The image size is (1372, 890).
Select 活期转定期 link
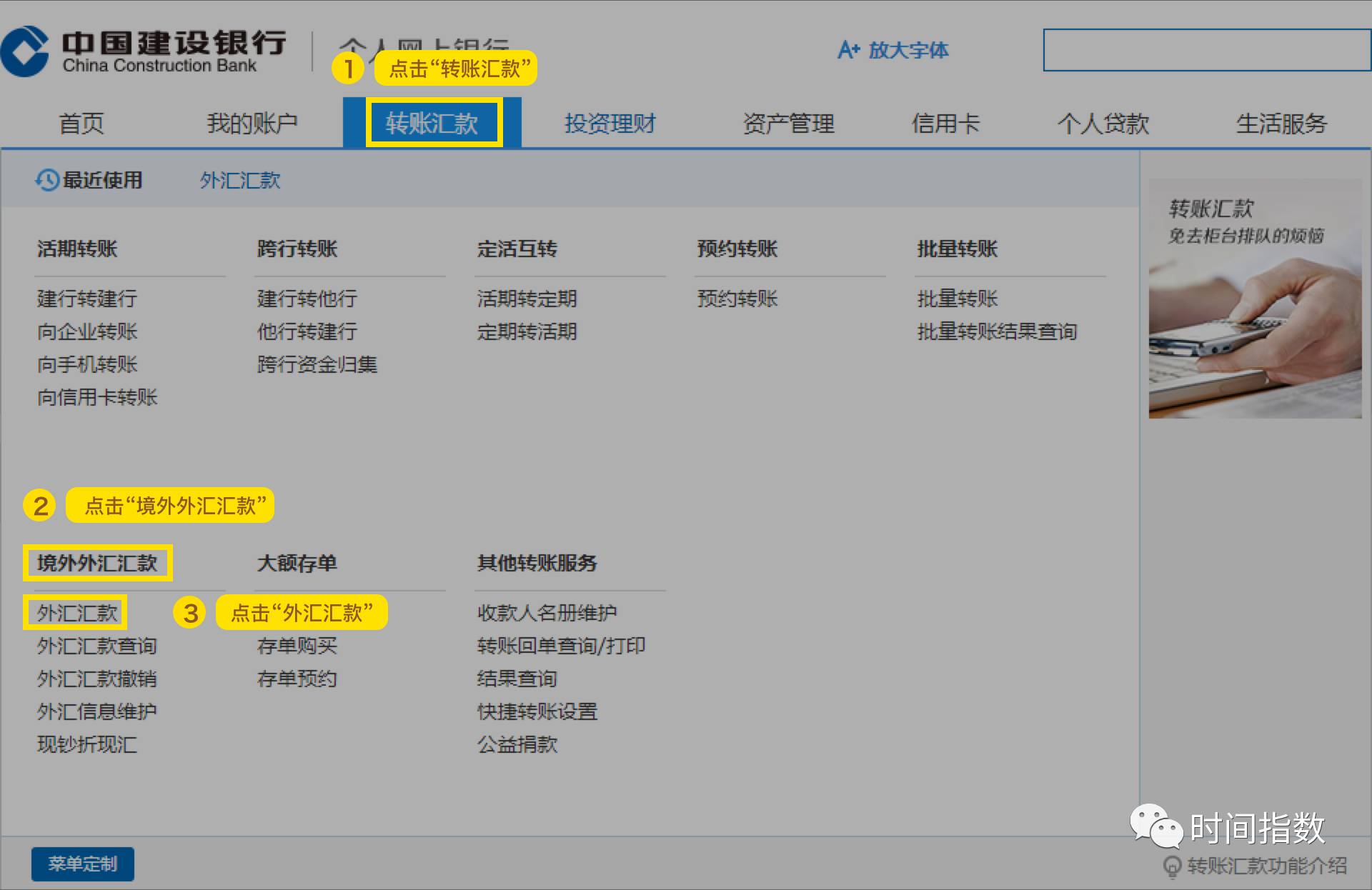pos(527,299)
